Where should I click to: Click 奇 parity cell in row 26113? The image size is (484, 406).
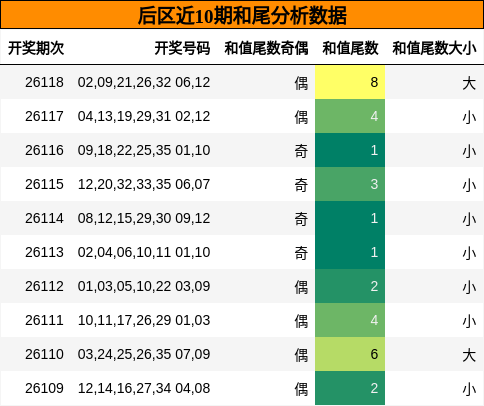tap(301, 253)
